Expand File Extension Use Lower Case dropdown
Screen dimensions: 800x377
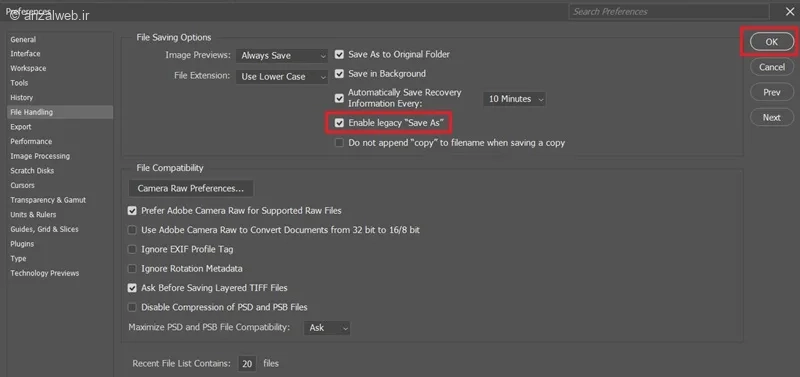282,77
